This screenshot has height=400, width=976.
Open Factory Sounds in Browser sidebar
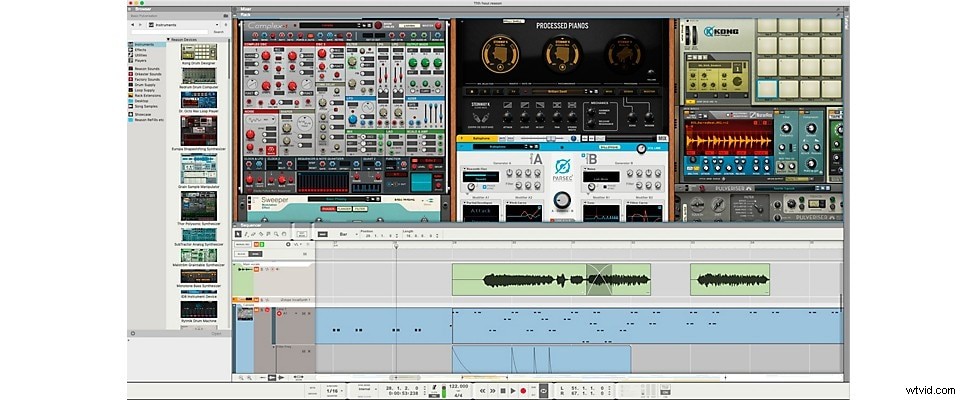pyautogui.click(x=147, y=79)
